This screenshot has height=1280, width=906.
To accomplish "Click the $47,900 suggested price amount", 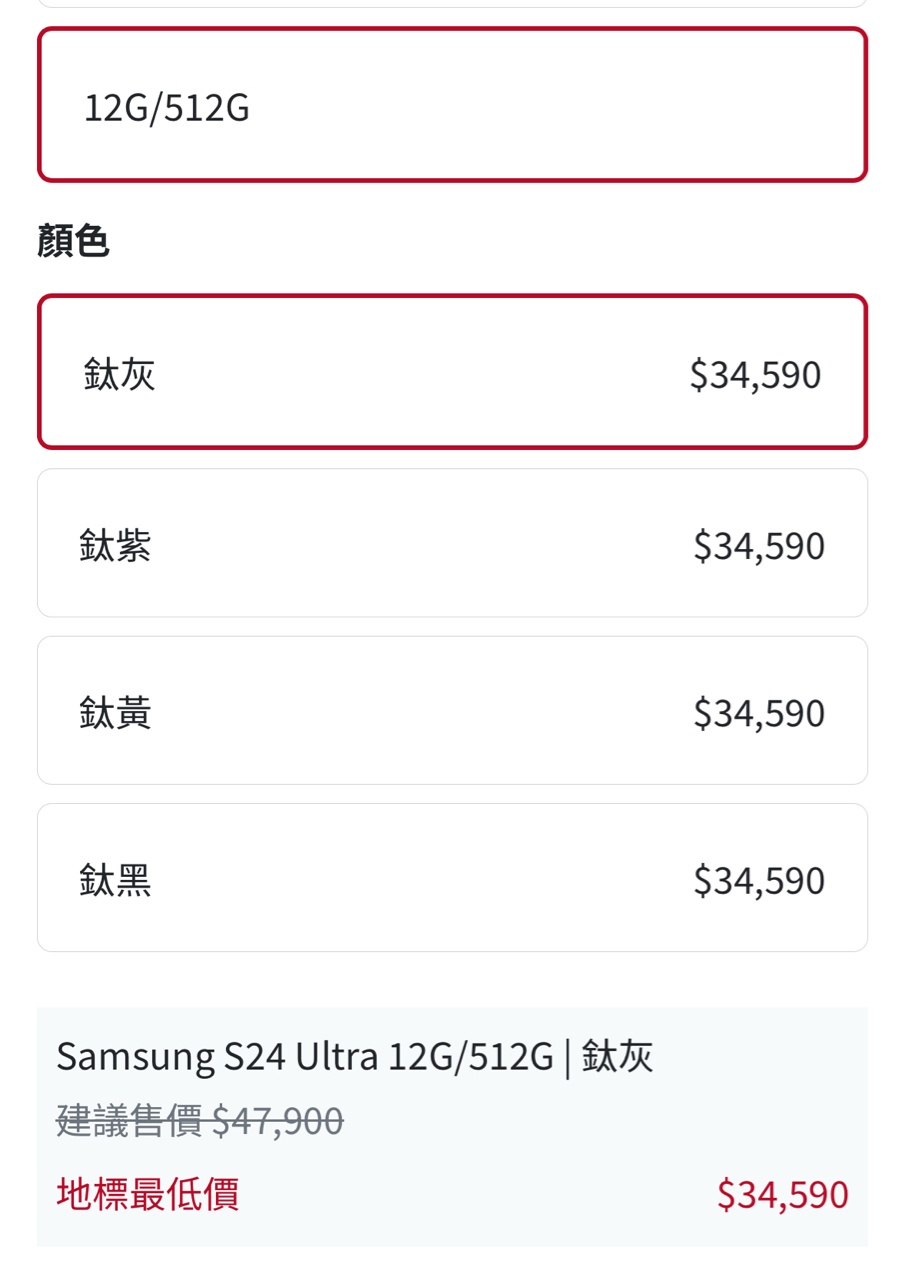I will (278, 1121).
